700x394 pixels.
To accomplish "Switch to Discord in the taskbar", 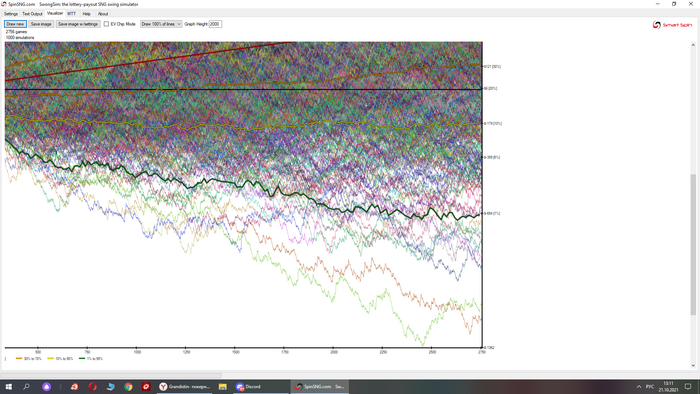I will [x=261, y=386].
